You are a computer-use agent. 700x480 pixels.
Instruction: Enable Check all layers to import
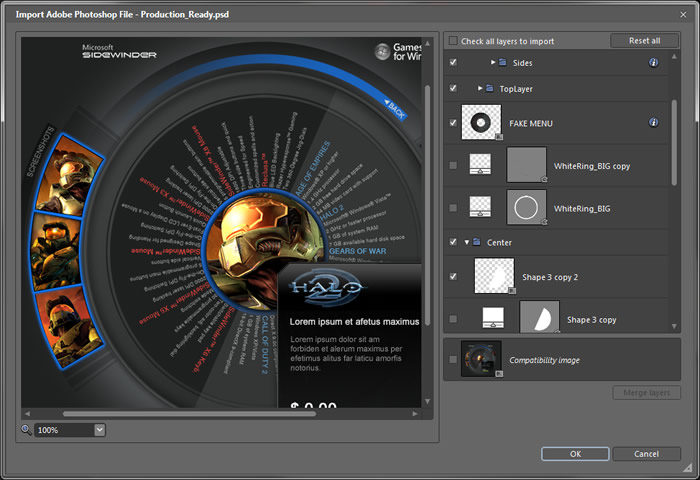(453, 41)
